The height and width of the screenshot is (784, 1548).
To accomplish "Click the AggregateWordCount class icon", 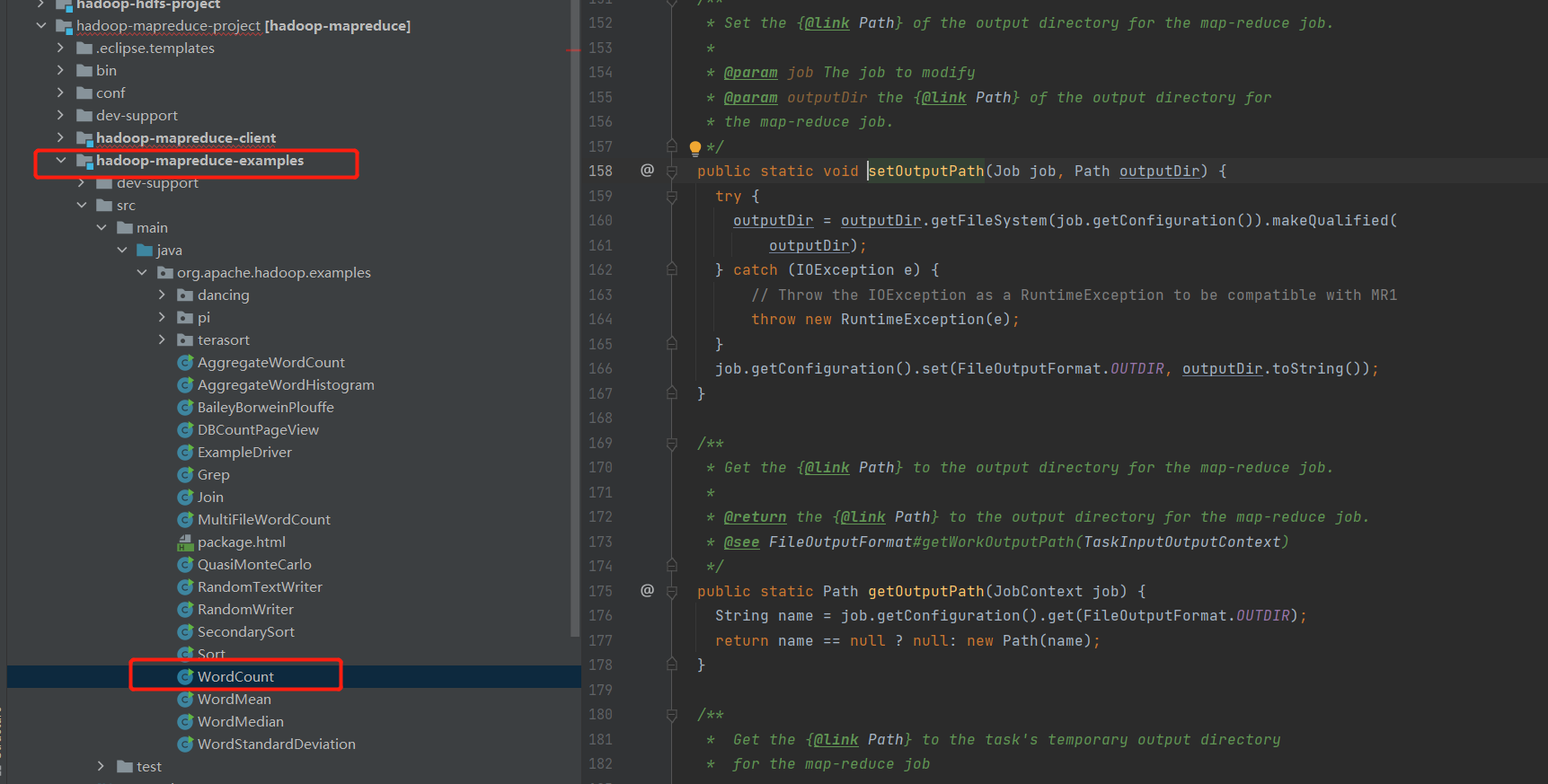I will (x=185, y=363).
